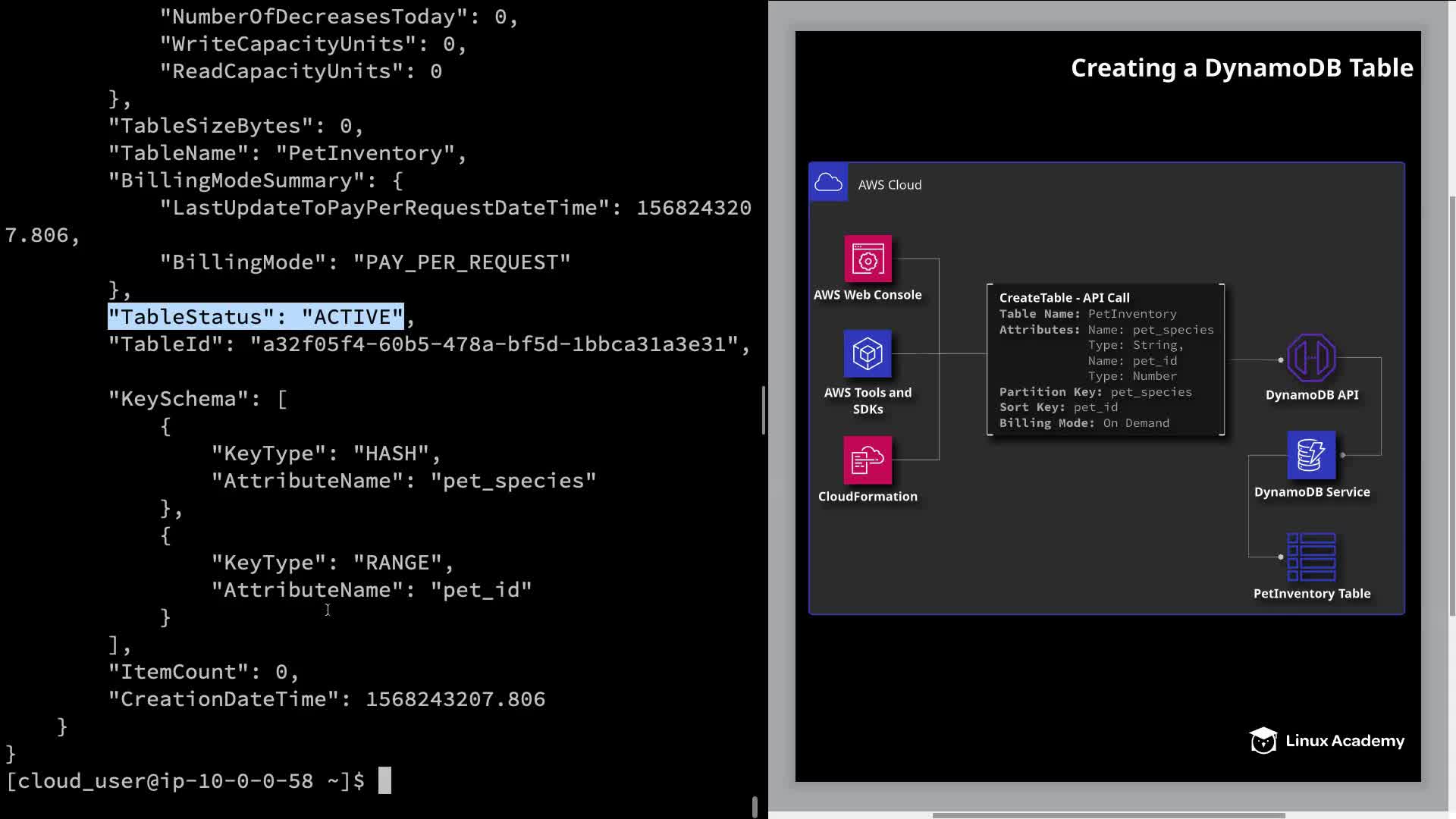The image size is (1456, 819).
Task: Click the terminal prompt cursor
Action: tap(384, 780)
